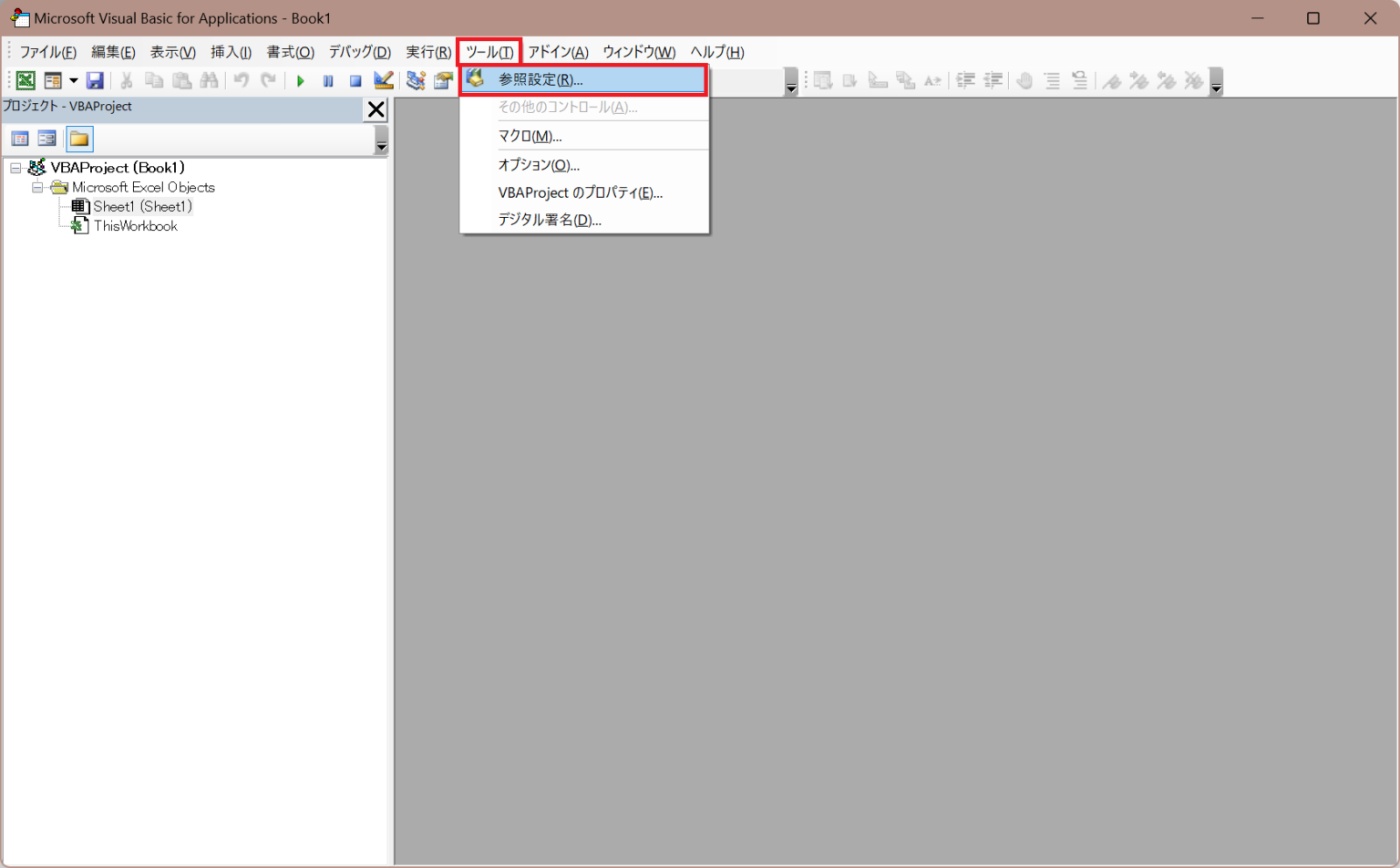Toggle the folder view in Project Explorer
Viewport: 1400px width, 868px height.
point(77,138)
